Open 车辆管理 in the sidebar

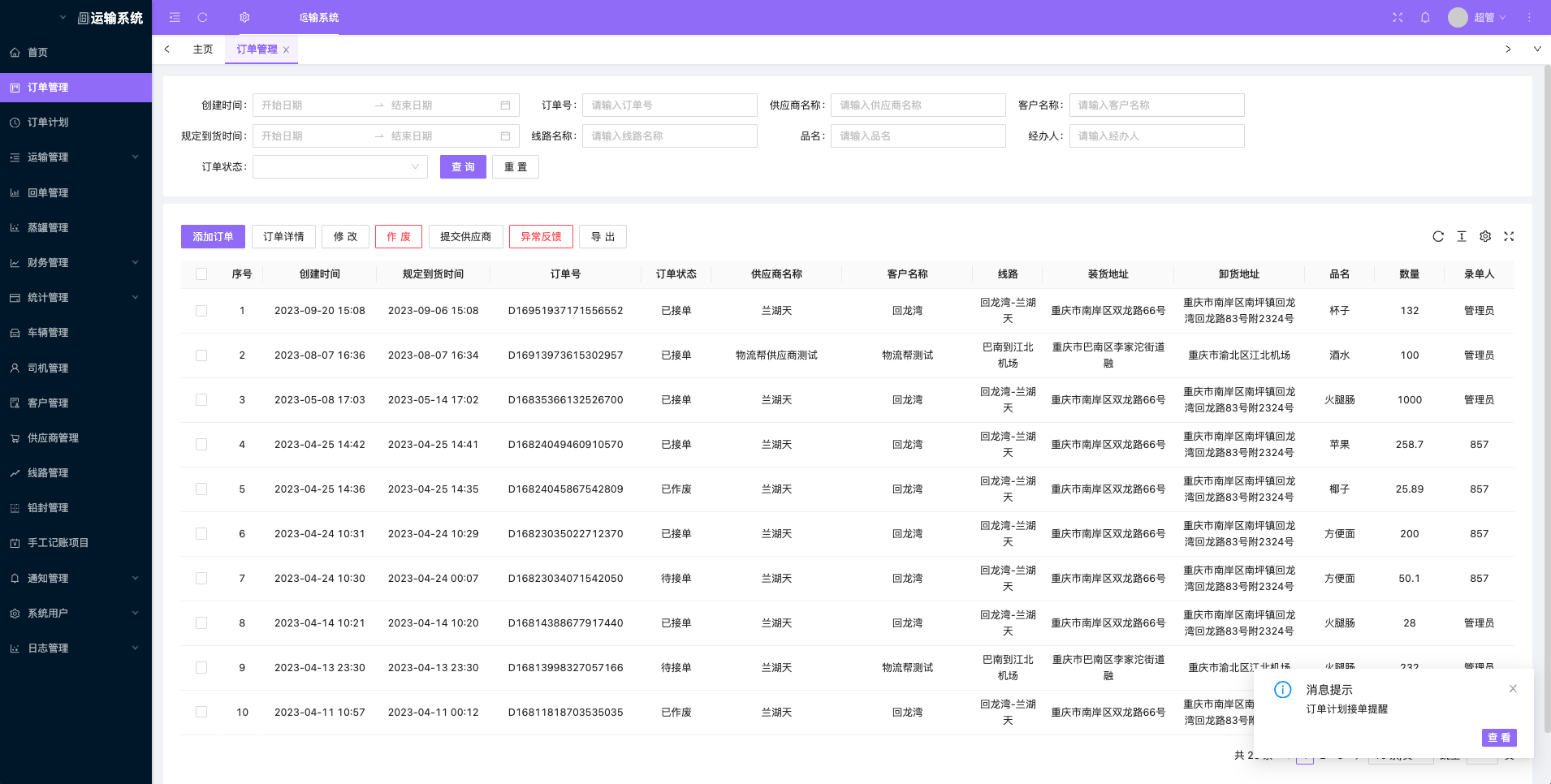click(x=76, y=332)
